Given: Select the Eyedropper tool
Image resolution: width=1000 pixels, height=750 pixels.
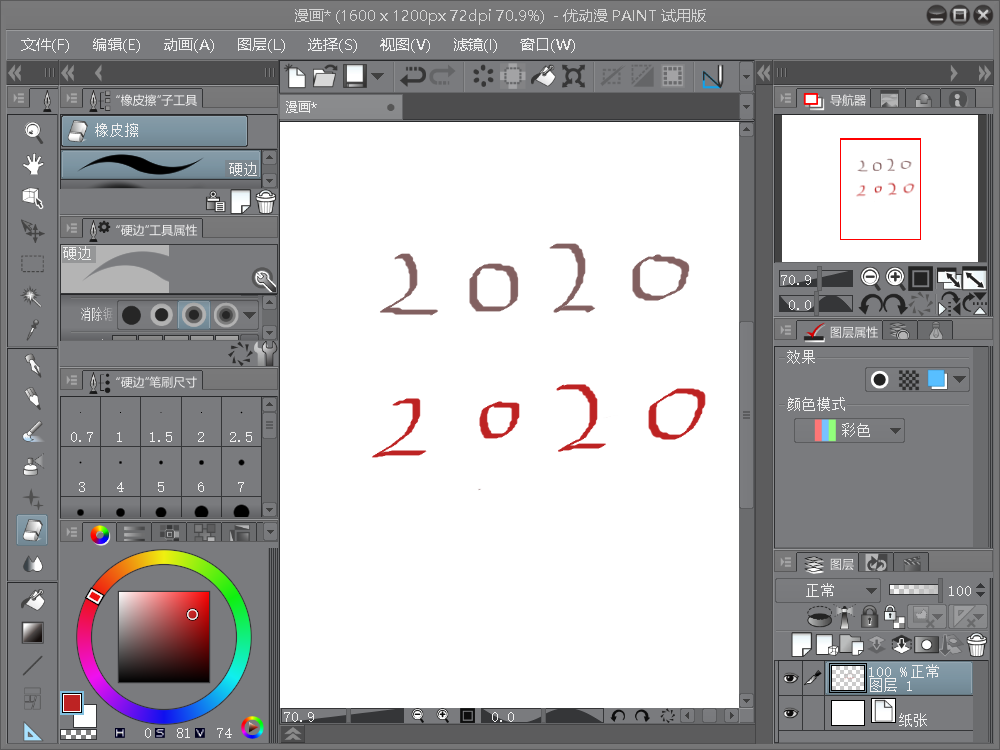Looking at the screenshot, I should [x=33, y=329].
